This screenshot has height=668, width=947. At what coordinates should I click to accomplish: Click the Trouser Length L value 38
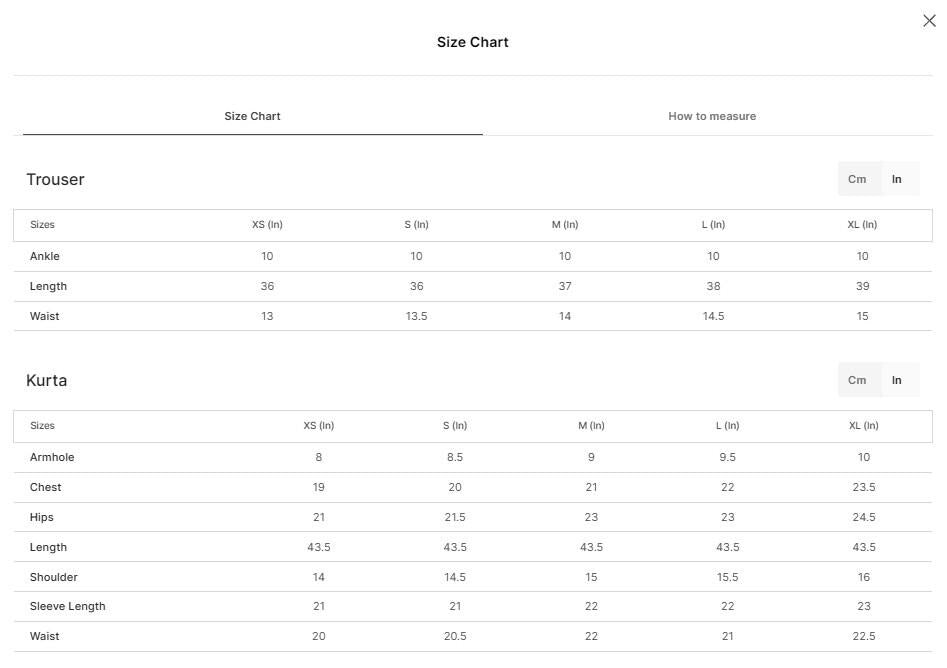713,286
